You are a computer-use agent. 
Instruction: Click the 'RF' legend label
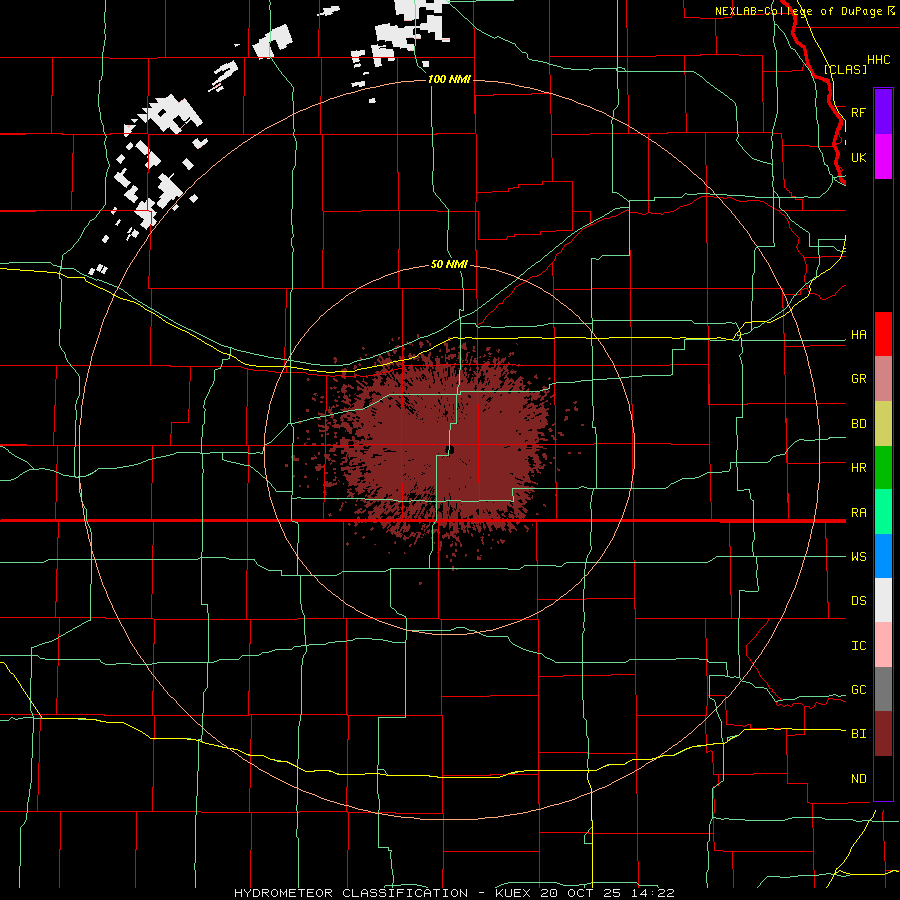point(859,112)
